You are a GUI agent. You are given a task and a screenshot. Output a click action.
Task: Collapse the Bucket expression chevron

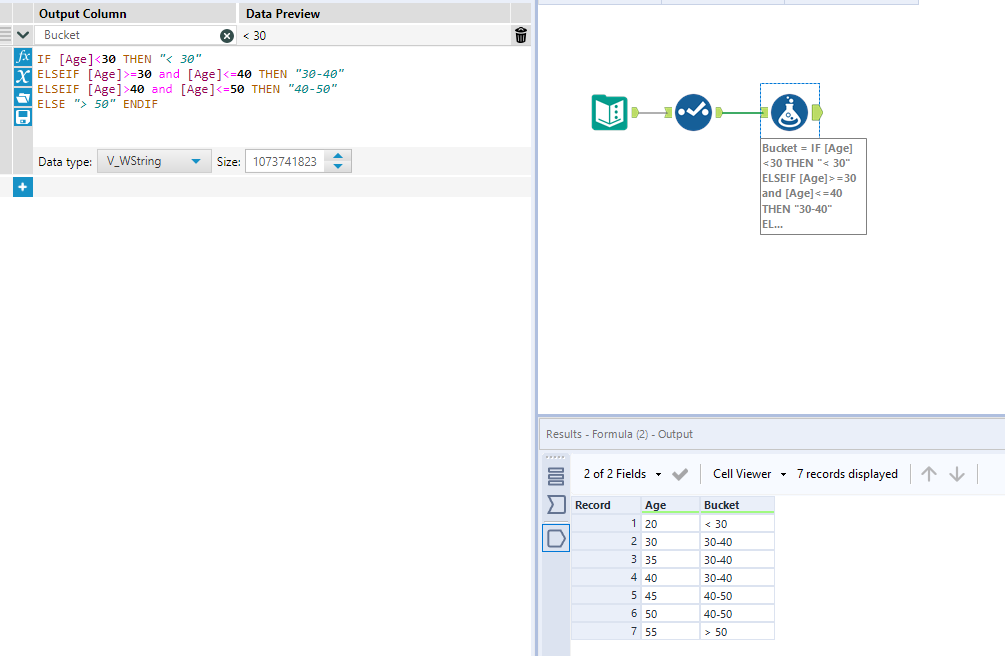click(x=23, y=35)
